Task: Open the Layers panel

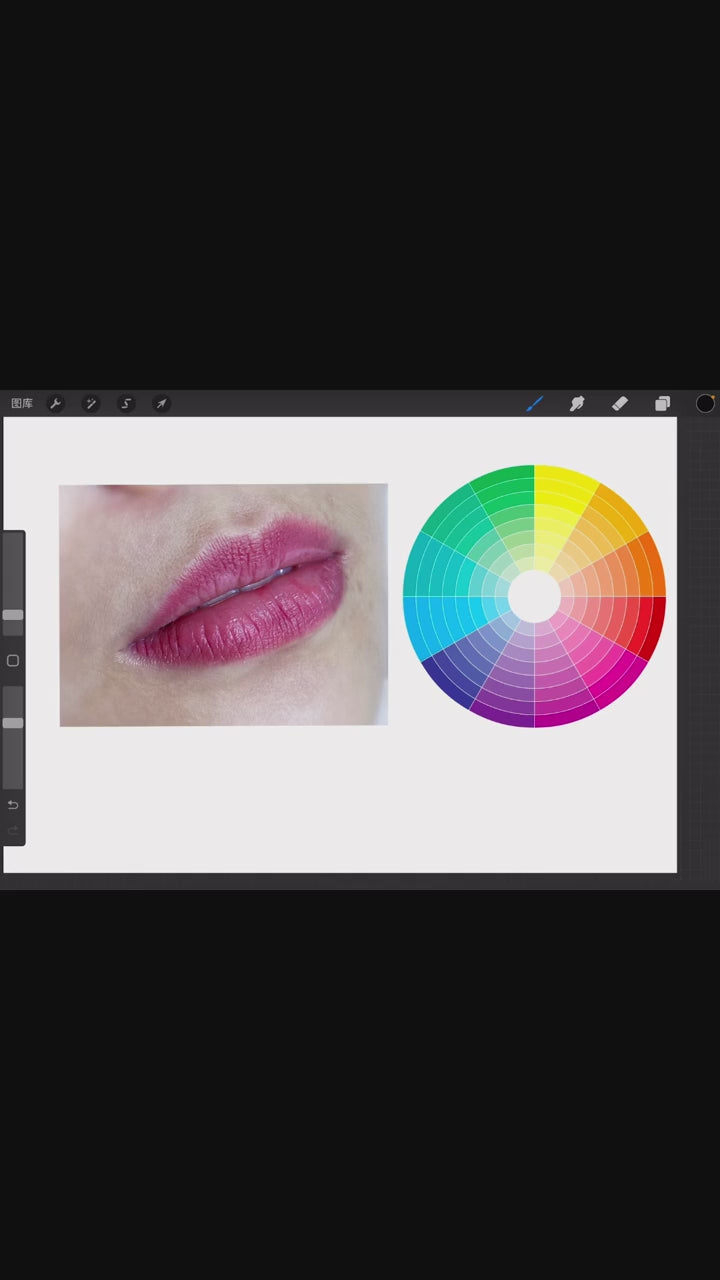Action: [662, 404]
